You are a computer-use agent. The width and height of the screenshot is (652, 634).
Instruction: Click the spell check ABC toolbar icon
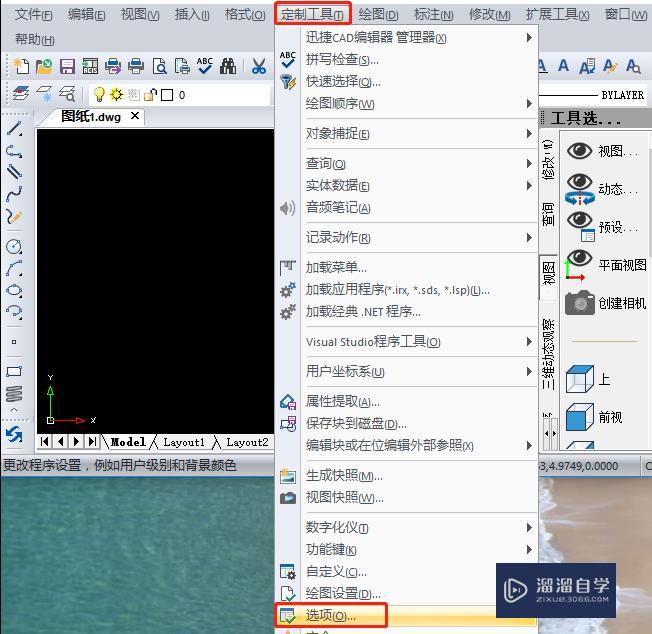(x=205, y=66)
